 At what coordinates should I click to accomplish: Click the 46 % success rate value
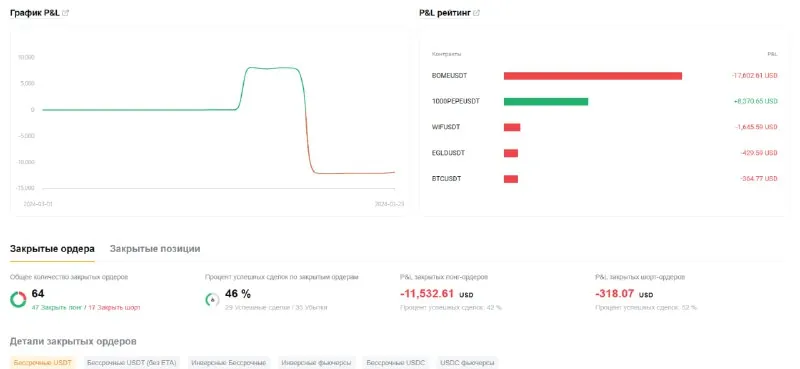(238, 294)
